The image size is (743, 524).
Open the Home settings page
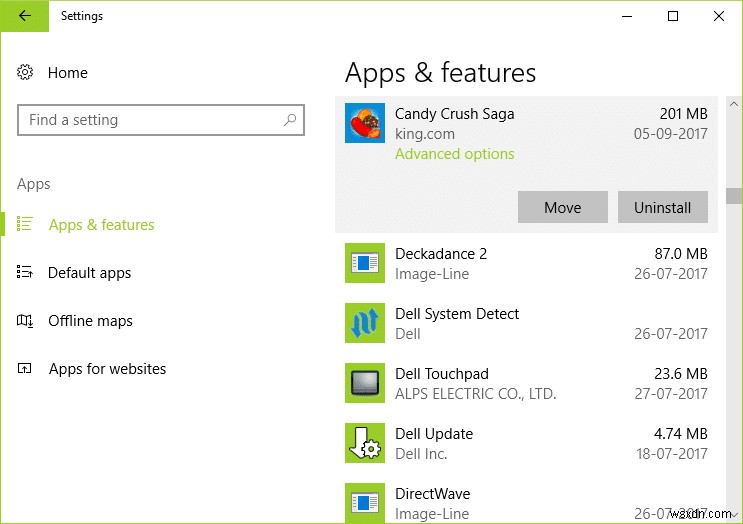click(x=68, y=72)
